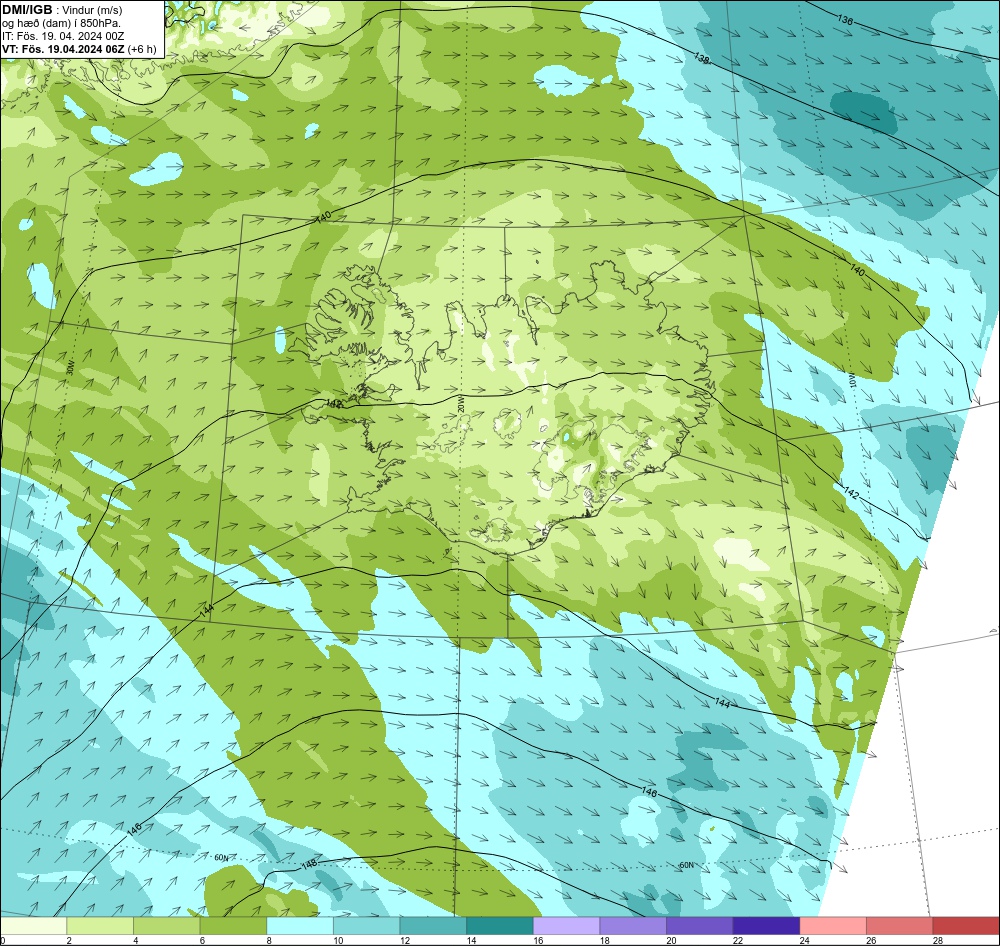The image size is (1000, 946).
Task: Click the legend tick label '28'
Action: [x=938, y=940]
